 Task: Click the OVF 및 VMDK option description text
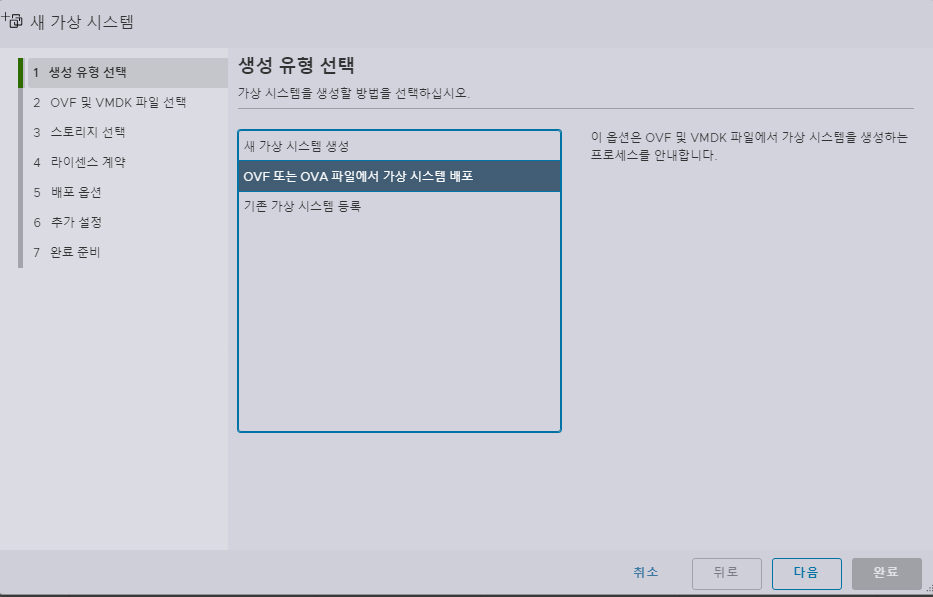(x=749, y=146)
